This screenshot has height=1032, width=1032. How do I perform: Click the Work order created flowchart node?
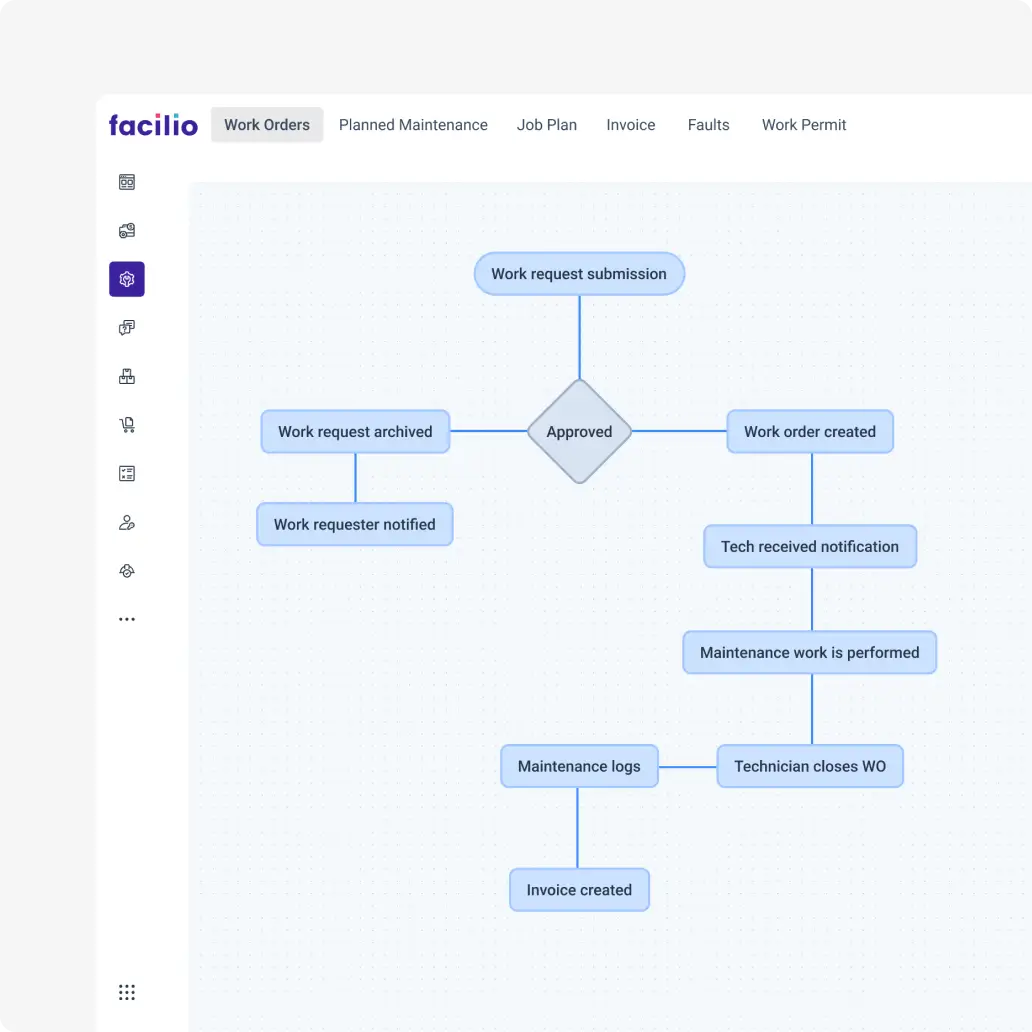[x=810, y=431]
